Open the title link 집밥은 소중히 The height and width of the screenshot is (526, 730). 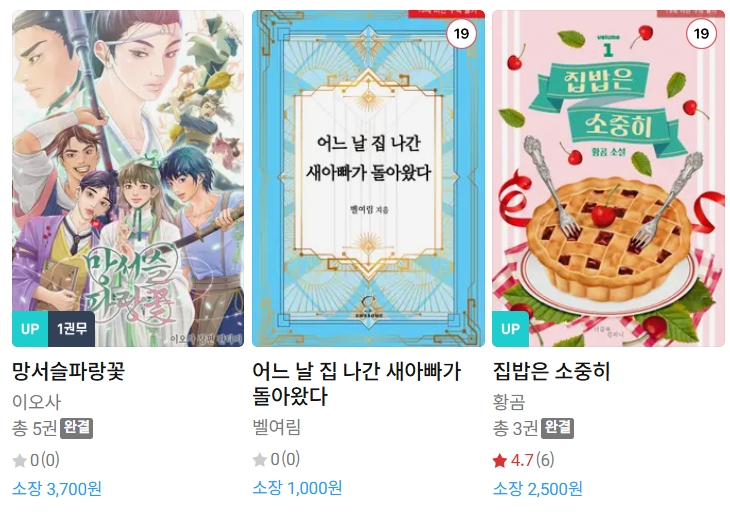point(551,371)
